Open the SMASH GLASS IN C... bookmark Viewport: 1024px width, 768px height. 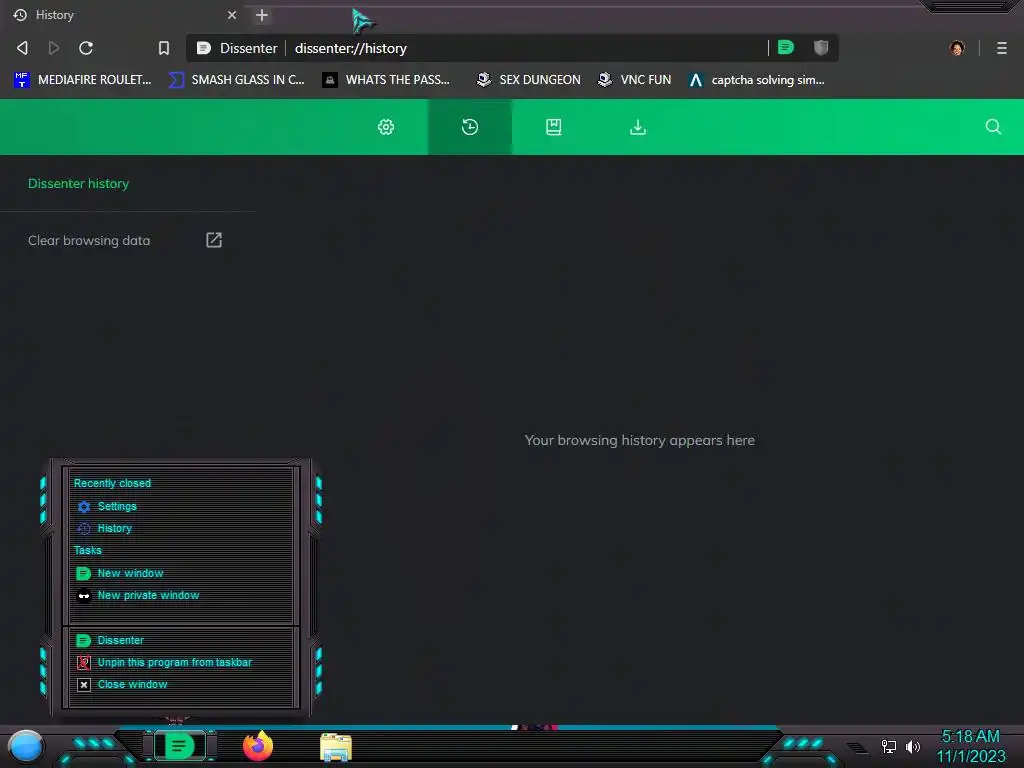(x=237, y=80)
